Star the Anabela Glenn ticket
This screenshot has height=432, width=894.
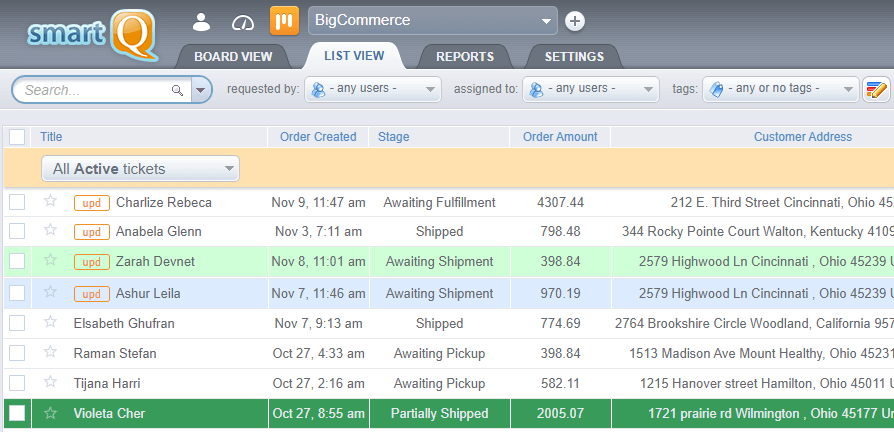(x=51, y=230)
